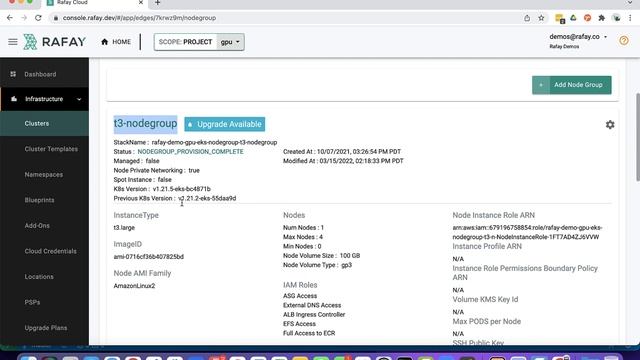Image resolution: width=640 pixels, height=360 pixels.
Task: Click the tab list dropdown arrow
Action: 630,3
